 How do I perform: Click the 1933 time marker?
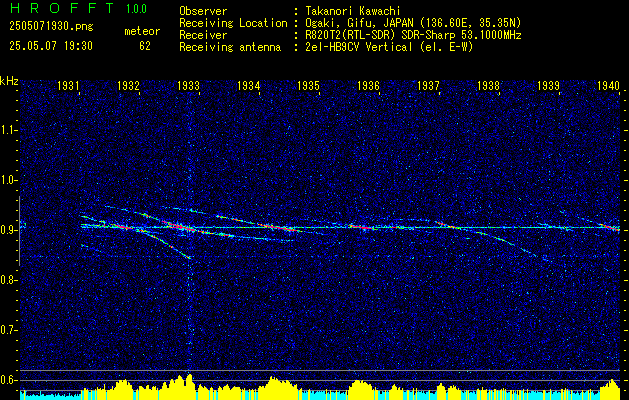click(x=188, y=85)
